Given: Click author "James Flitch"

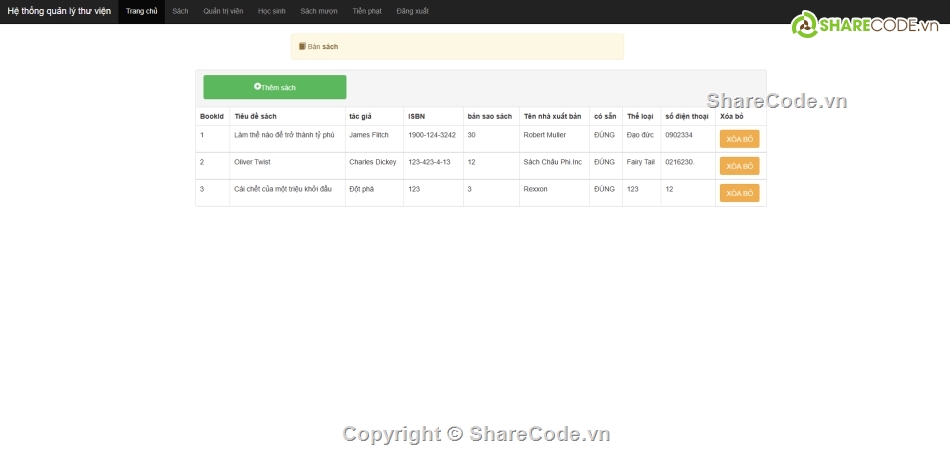Looking at the screenshot, I should [369, 135].
